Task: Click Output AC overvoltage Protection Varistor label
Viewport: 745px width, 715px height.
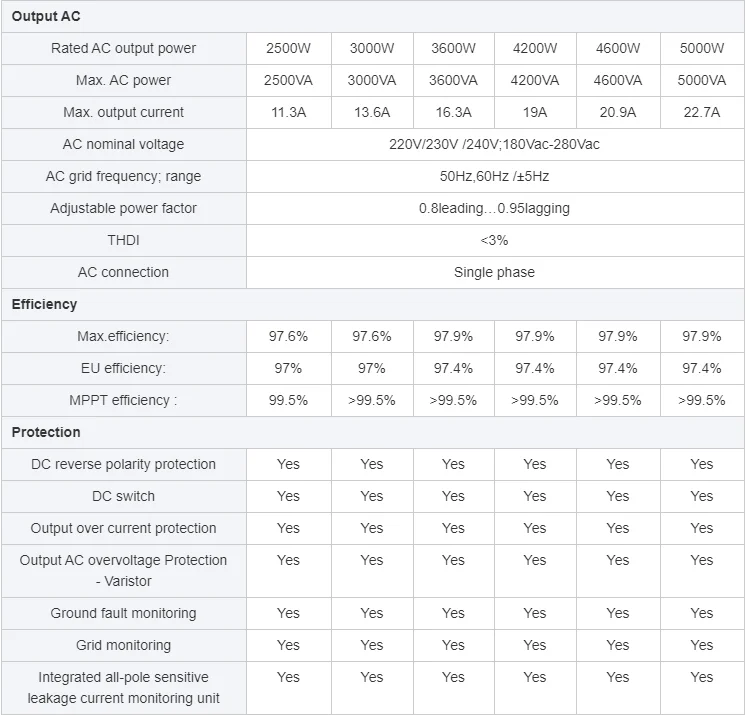Action: tap(123, 570)
